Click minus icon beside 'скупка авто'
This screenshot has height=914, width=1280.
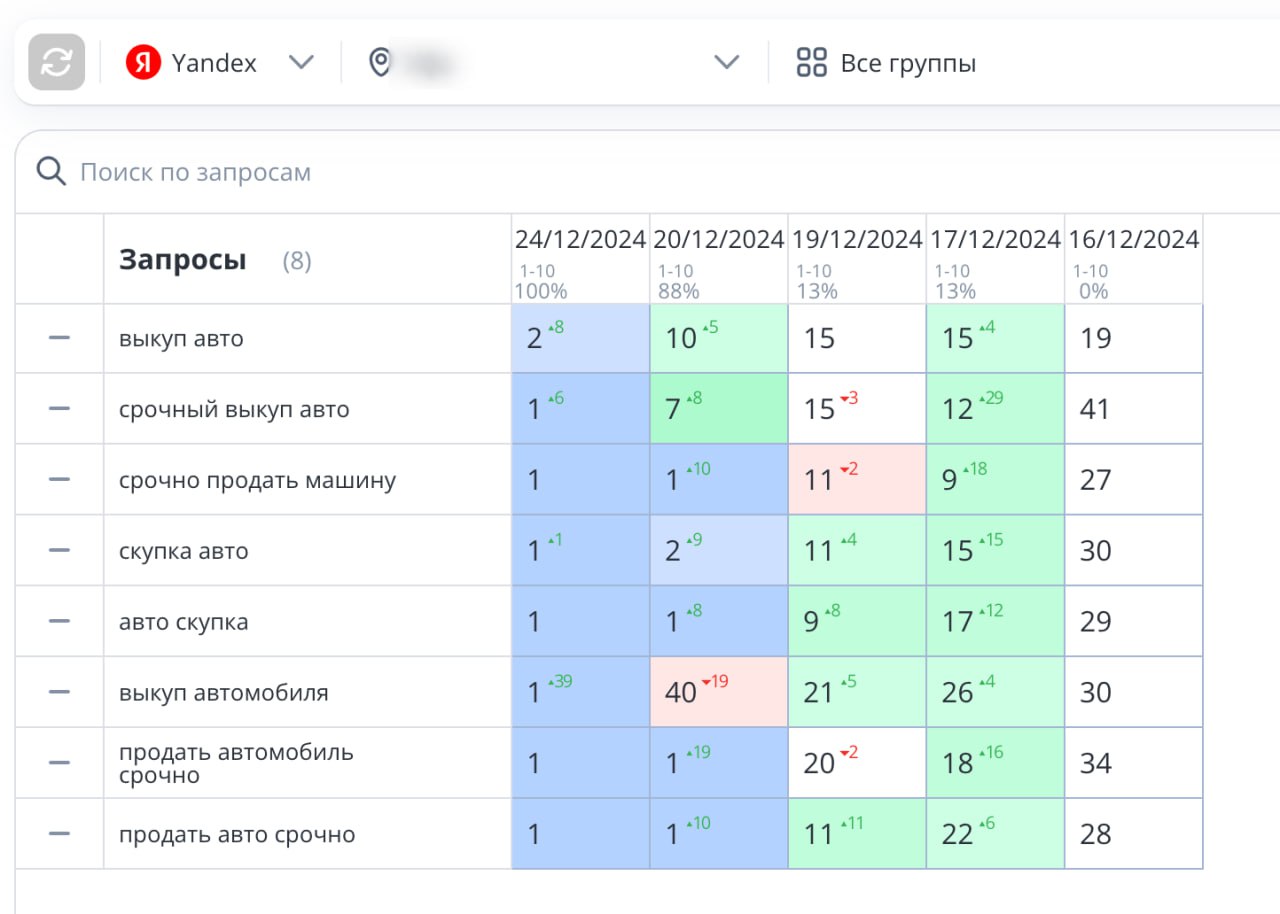(x=59, y=550)
